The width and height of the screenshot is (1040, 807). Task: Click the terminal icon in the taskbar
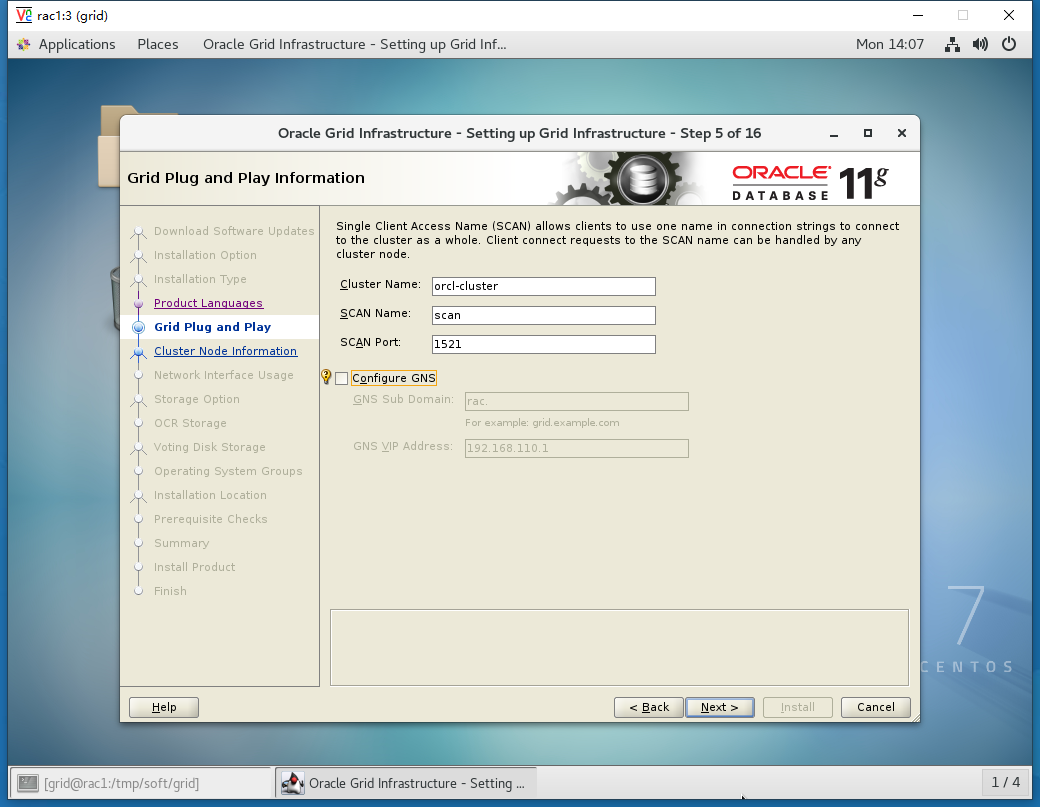tap(28, 783)
